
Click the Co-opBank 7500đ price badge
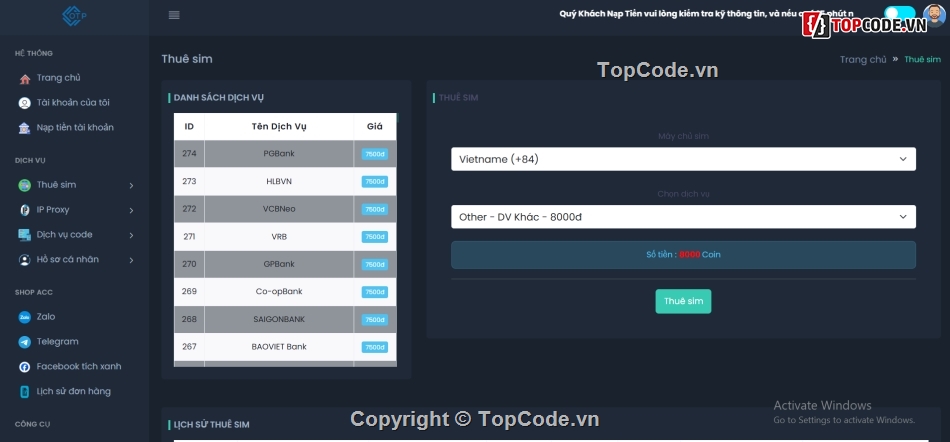(x=375, y=292)
